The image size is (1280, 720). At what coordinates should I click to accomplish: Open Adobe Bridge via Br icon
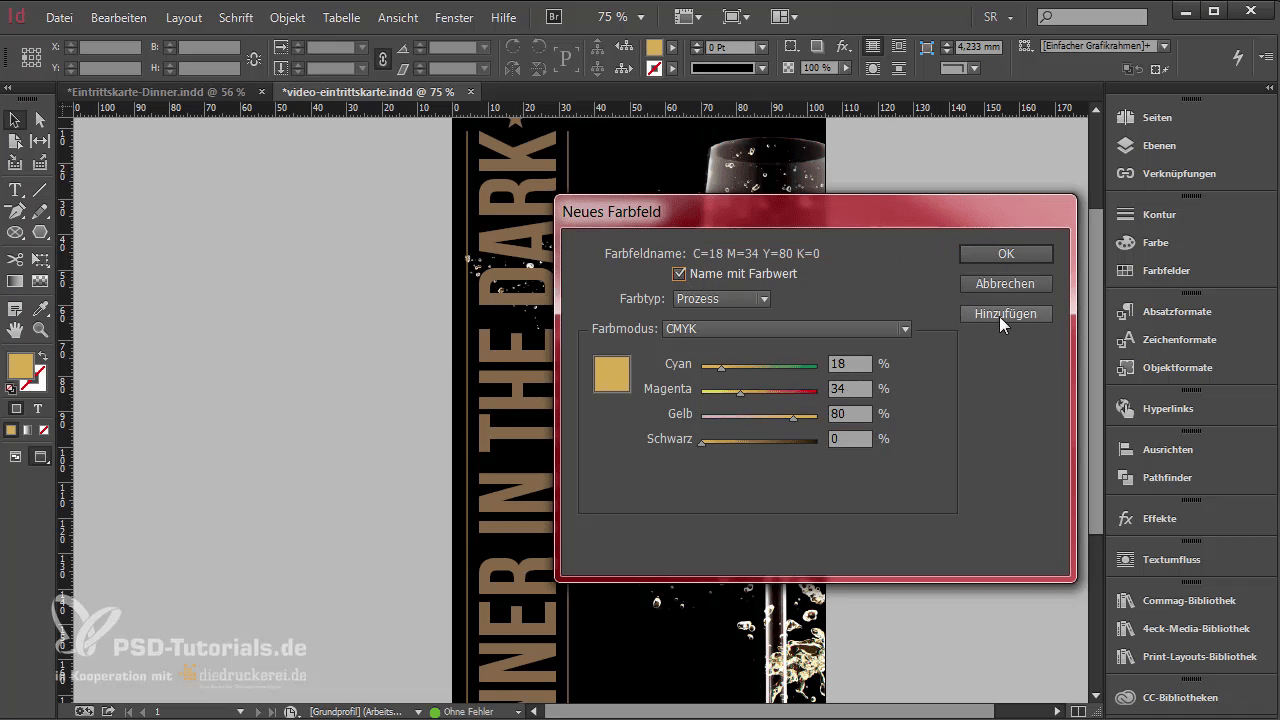pos(554,17)
